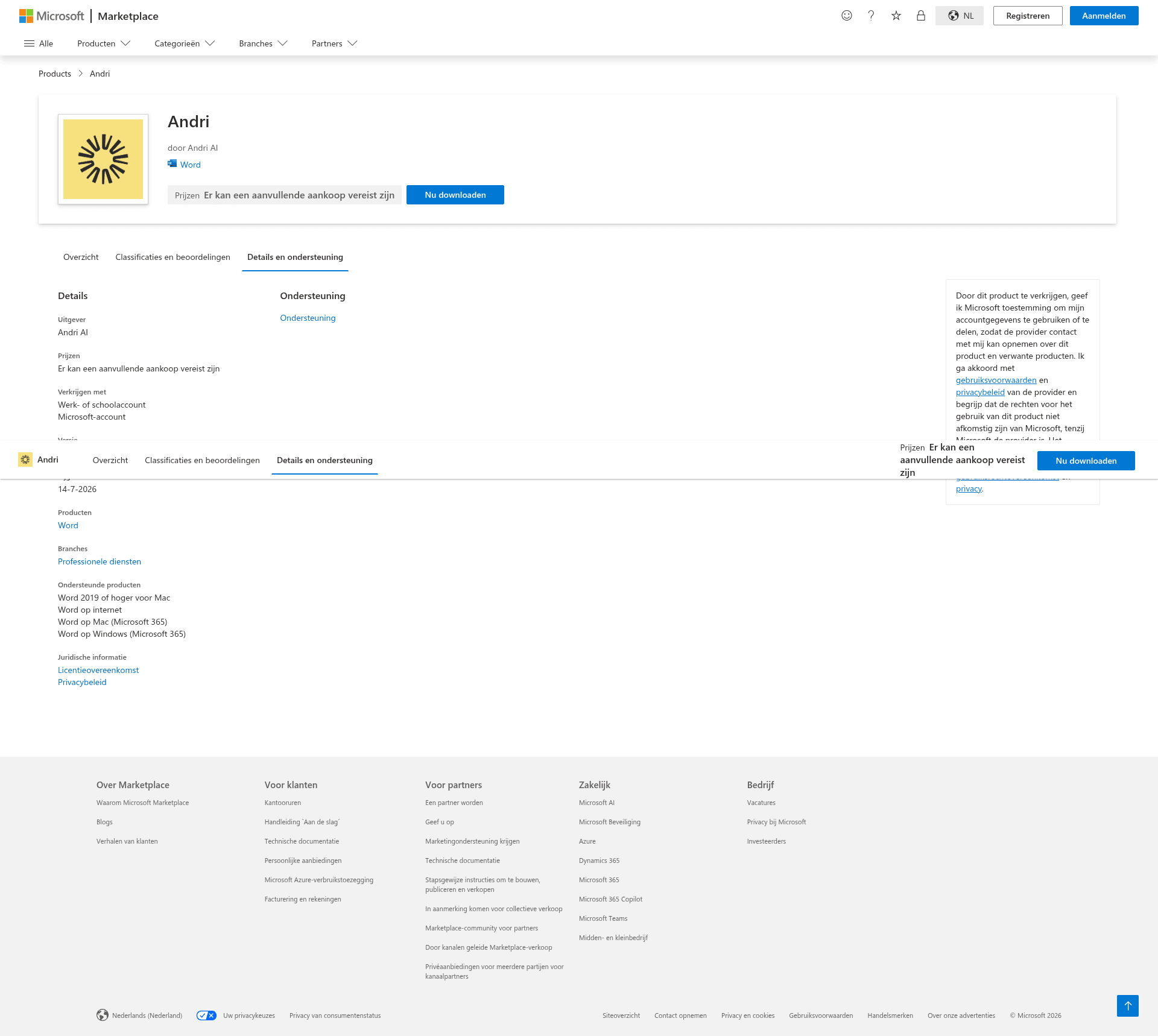The image size is (1158, 1036).
Task: Open the Blogs footer link
Action: pos(104,822)
